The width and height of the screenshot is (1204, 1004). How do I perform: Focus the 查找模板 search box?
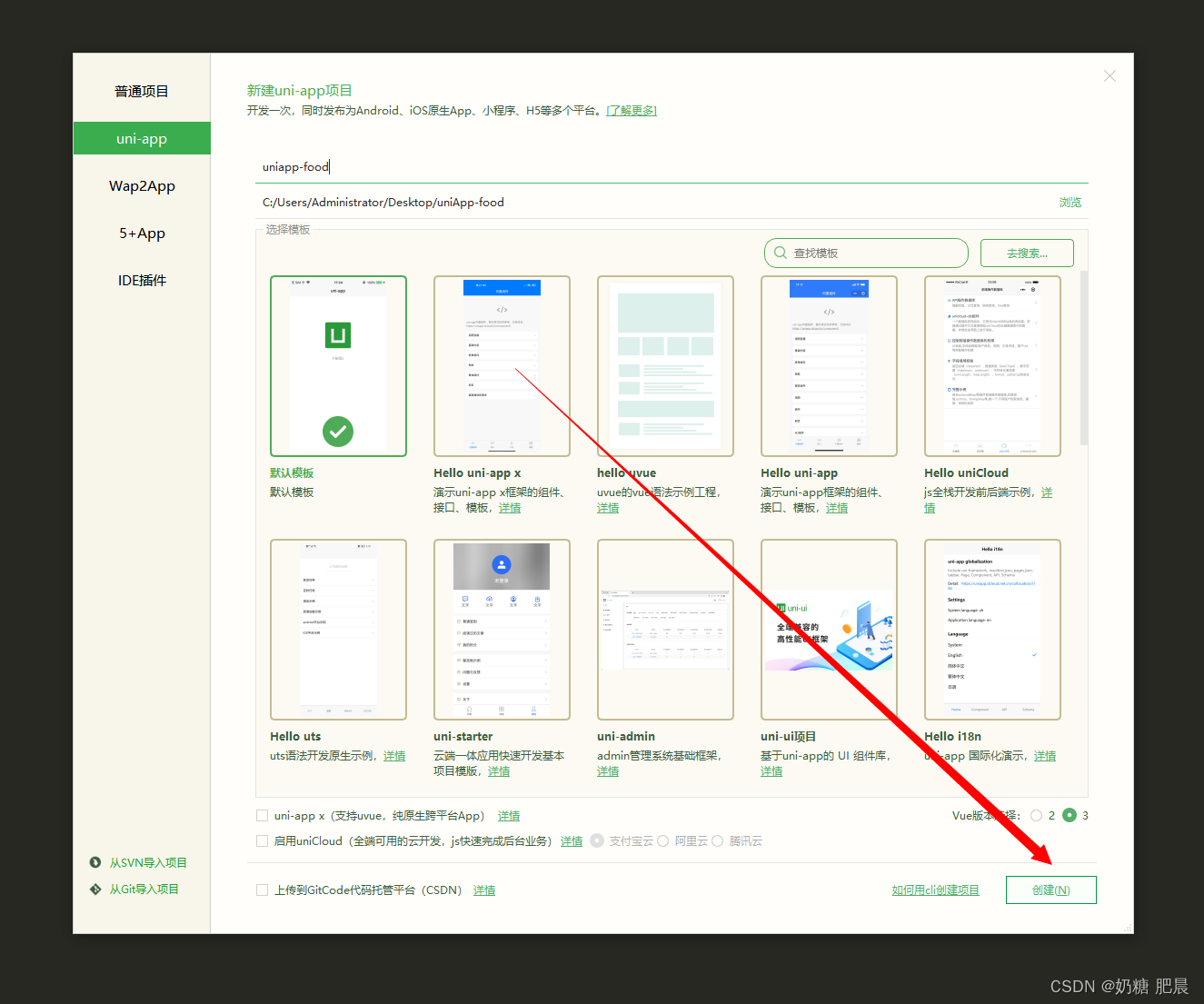pos(866,253)
